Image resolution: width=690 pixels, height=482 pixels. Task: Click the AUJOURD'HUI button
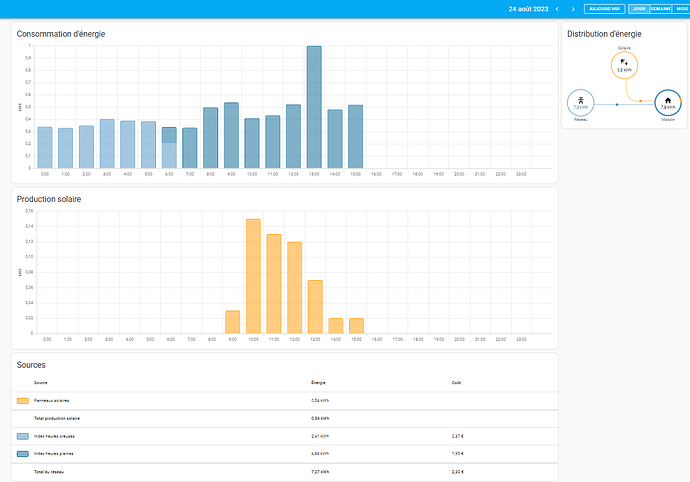605,9
